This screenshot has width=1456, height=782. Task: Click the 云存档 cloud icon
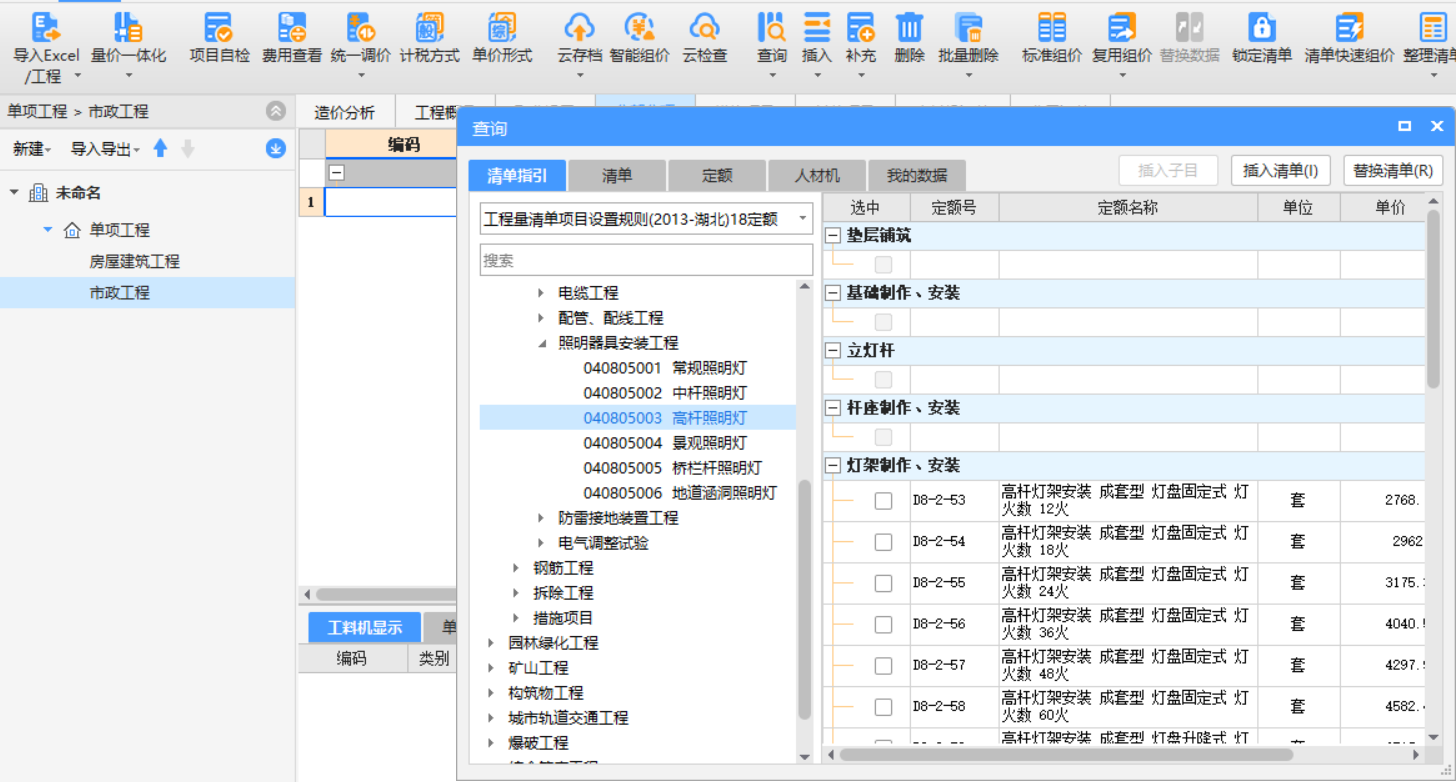pyautogui.click(x=580, y=27)
